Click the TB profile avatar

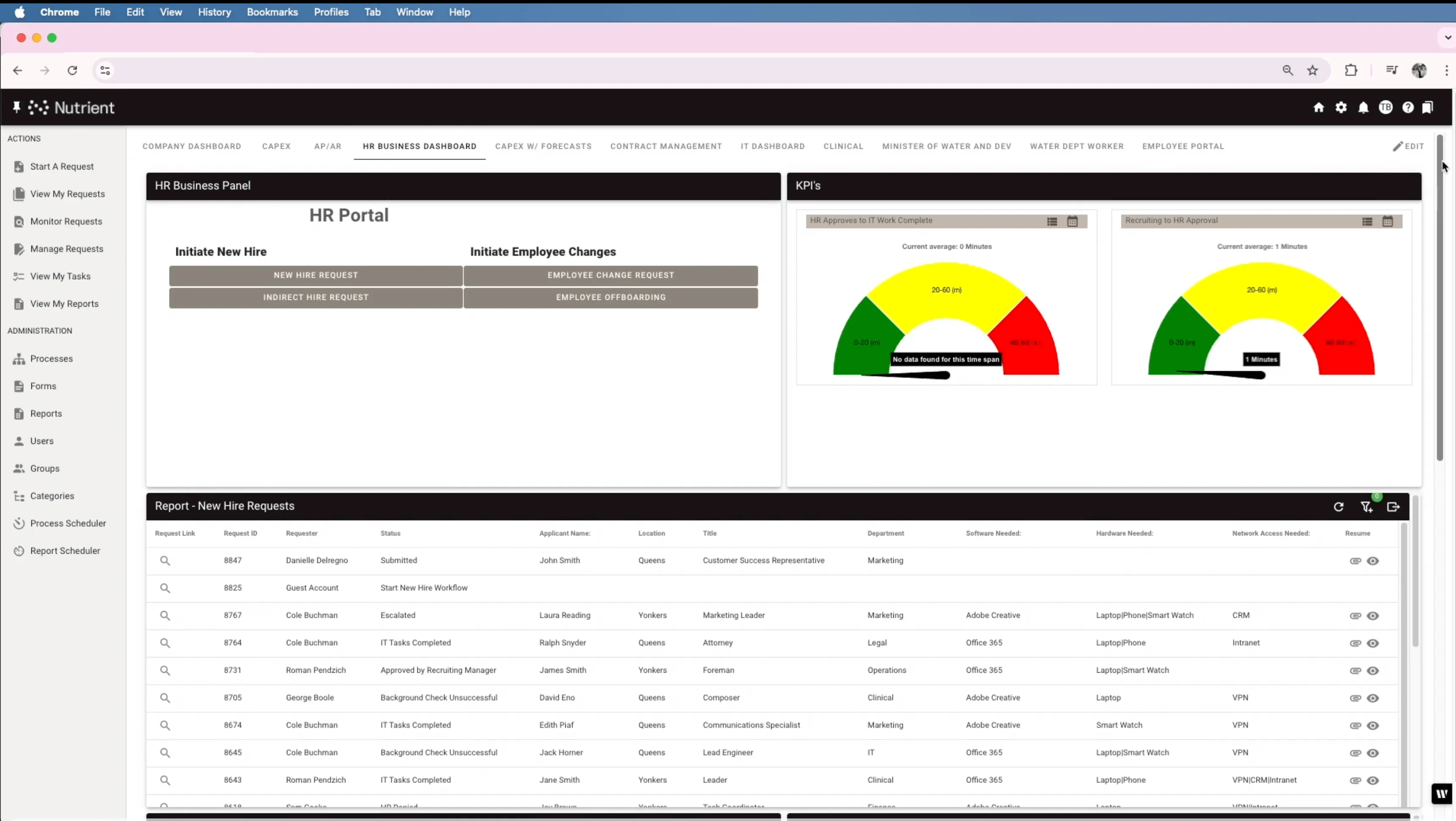1386,107
